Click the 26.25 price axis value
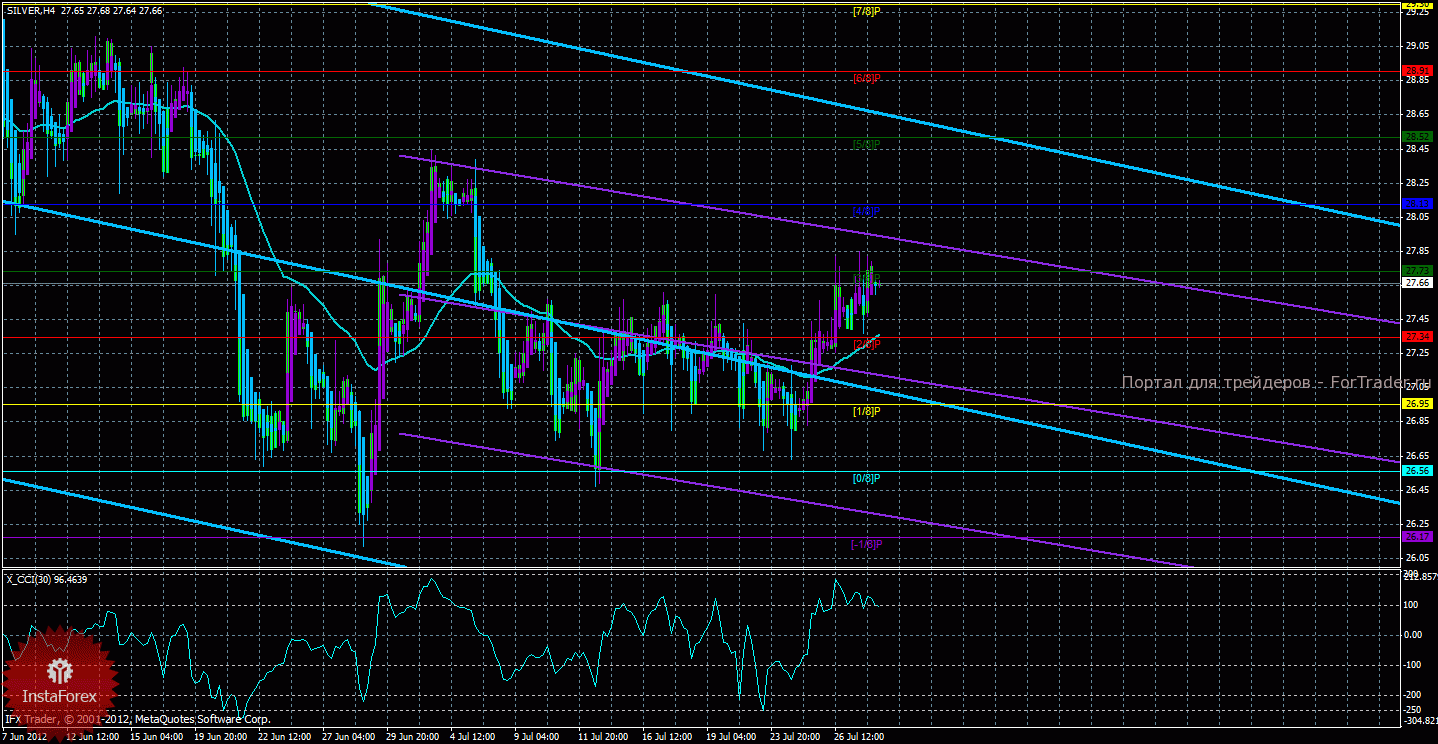 click(x=1418, y=524)
